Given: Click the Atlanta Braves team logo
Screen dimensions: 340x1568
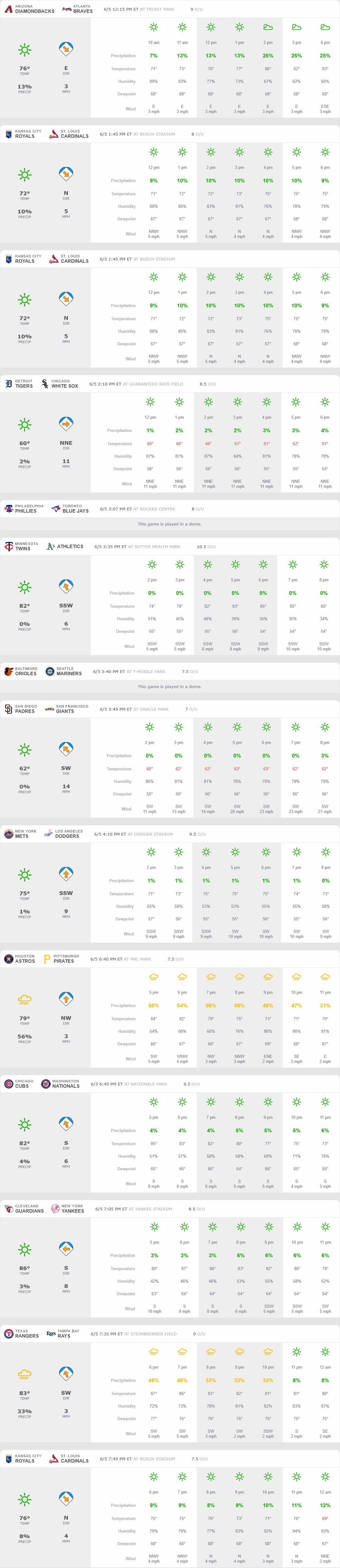Looking at the screenshot, I should (66, 9).
